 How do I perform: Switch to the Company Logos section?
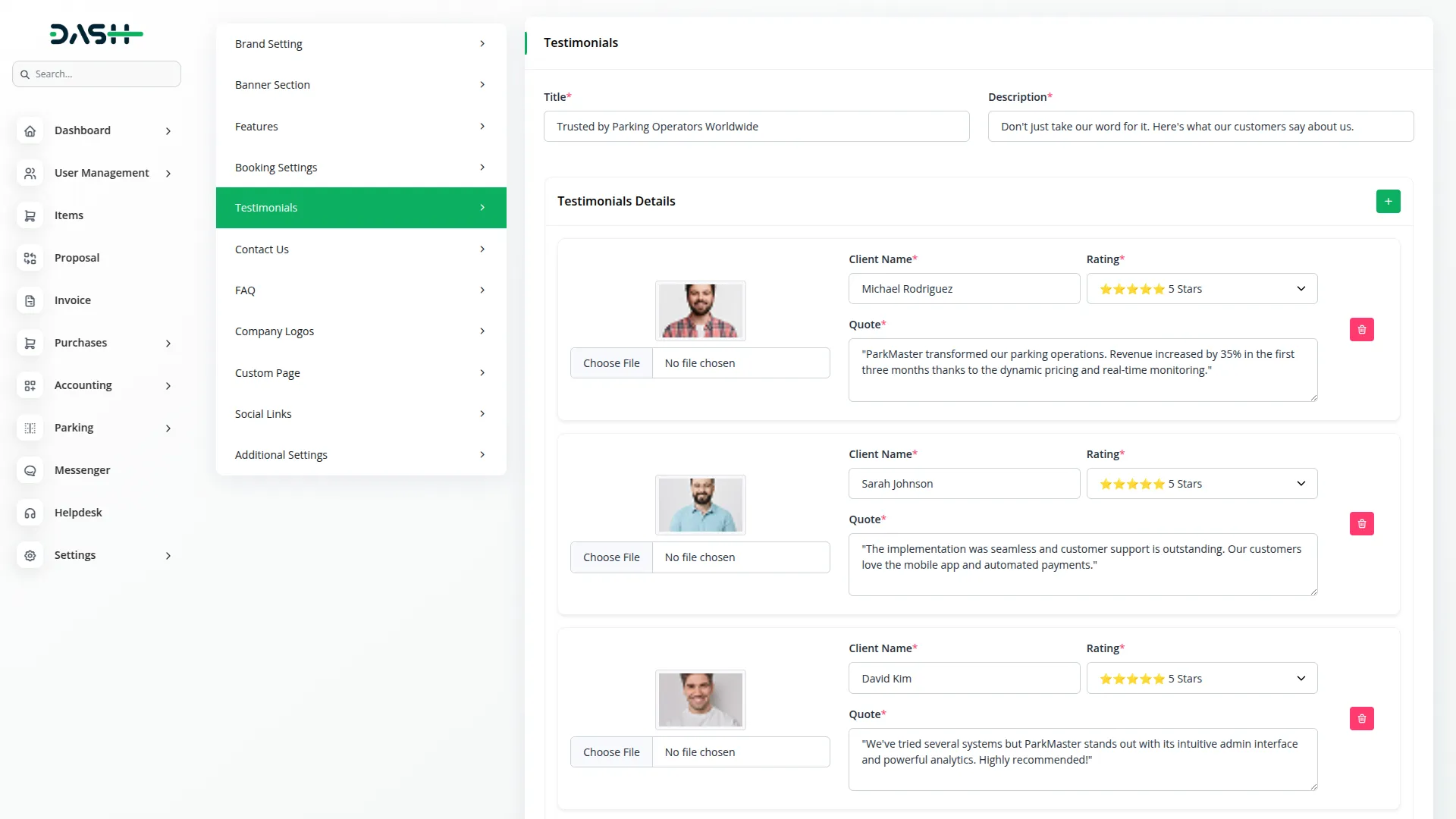pyautogui.click(x=361, y=331)
